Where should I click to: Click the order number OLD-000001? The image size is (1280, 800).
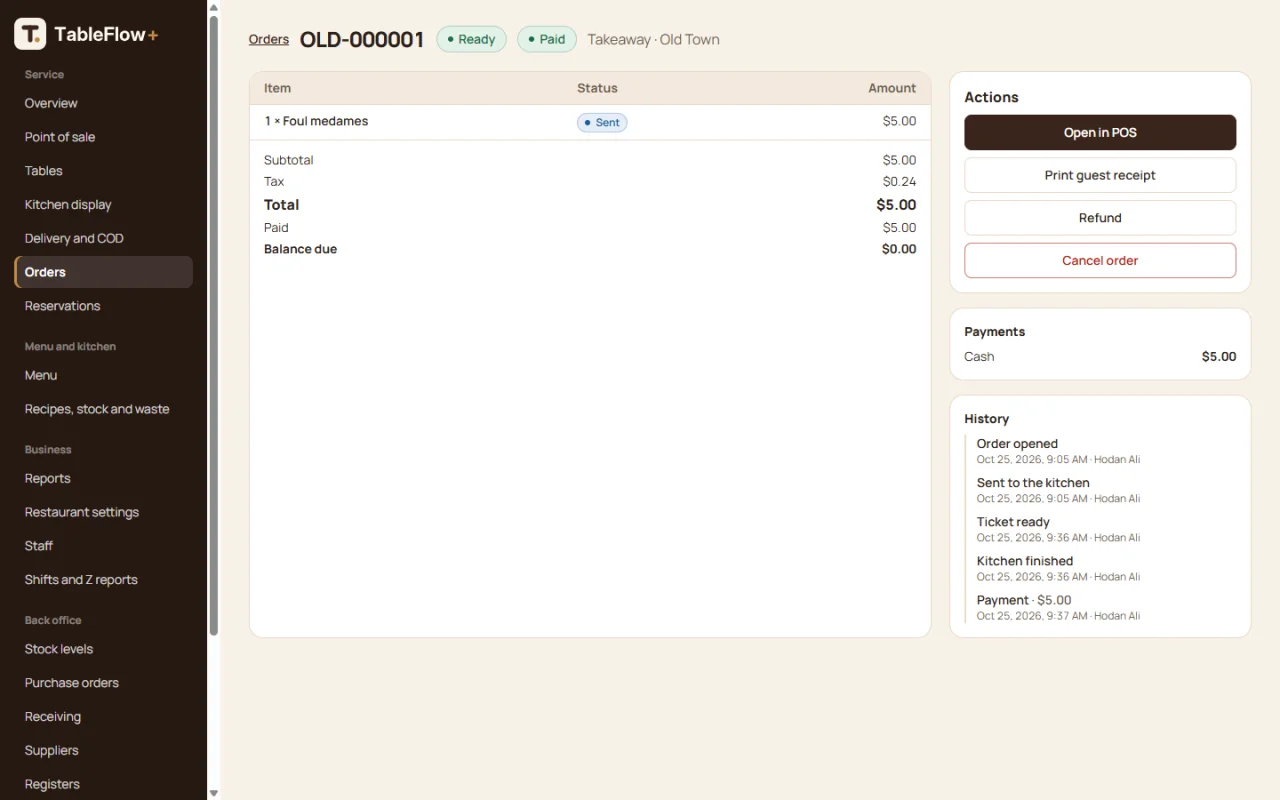click(362, 39)
